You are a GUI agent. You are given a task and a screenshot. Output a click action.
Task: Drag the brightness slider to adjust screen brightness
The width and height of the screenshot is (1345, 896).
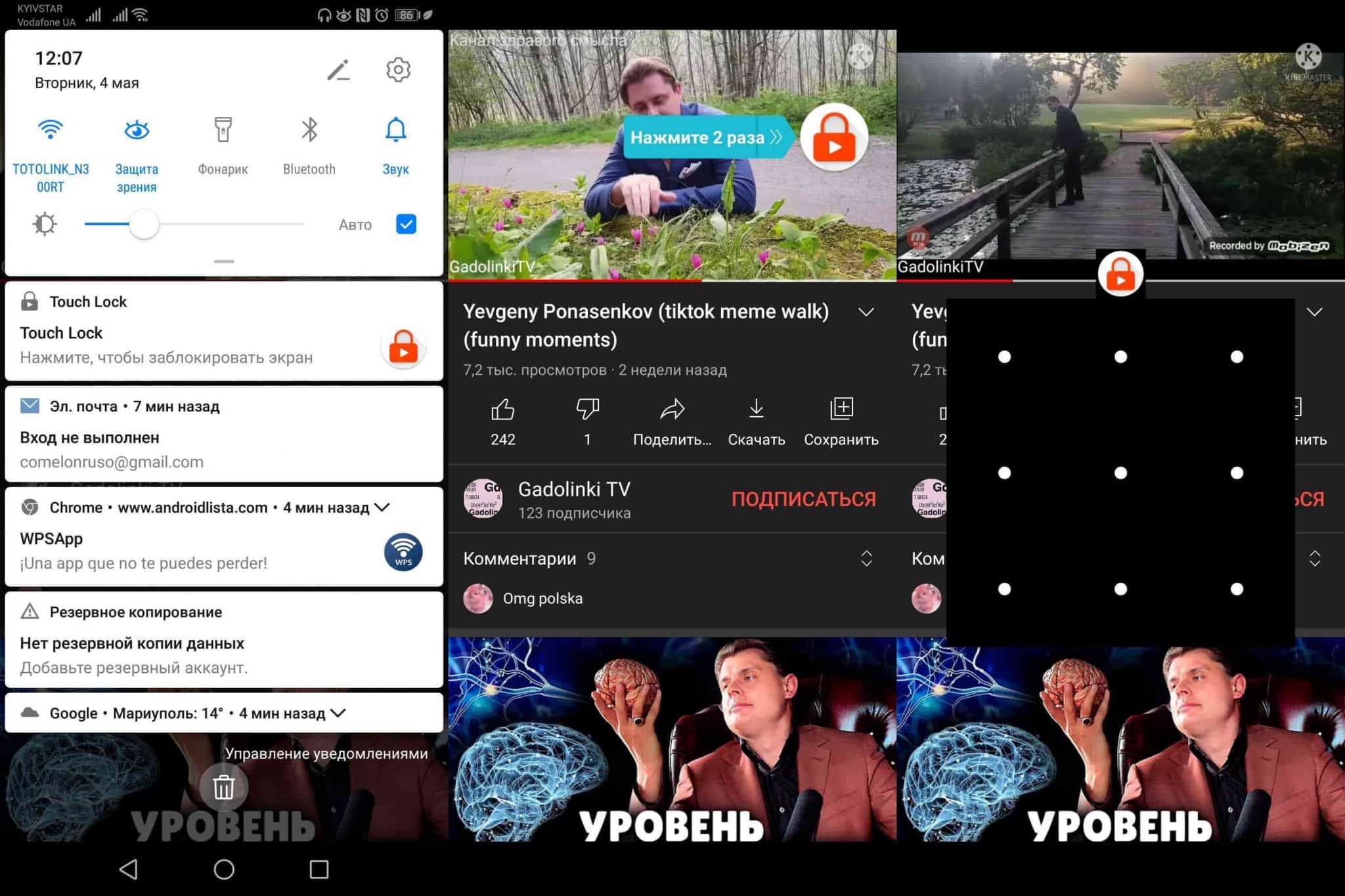tap(145, 225)
